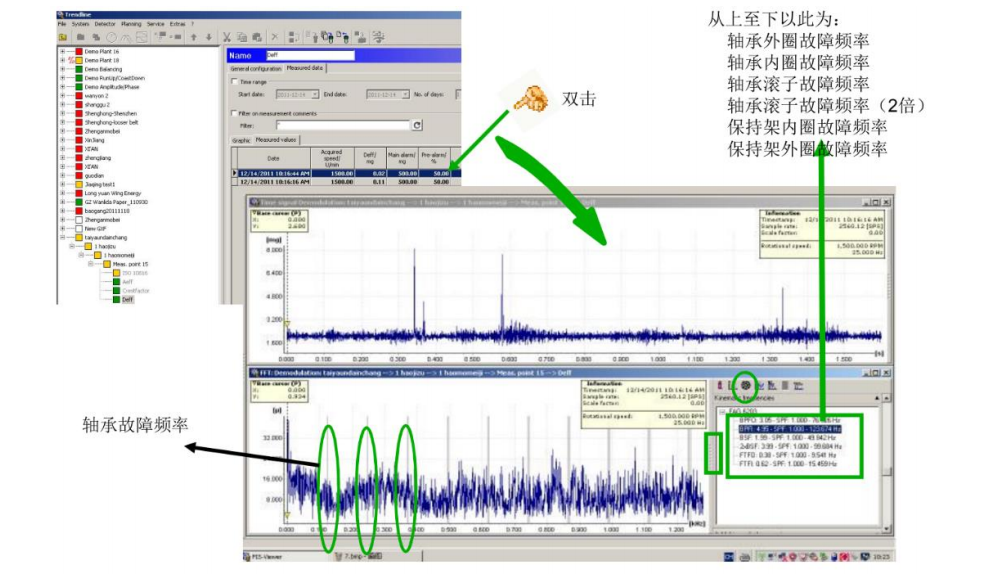Viewport: 996px width, 581px height.
Task: Switch to the General configuration tab
Action: [256, 68]
